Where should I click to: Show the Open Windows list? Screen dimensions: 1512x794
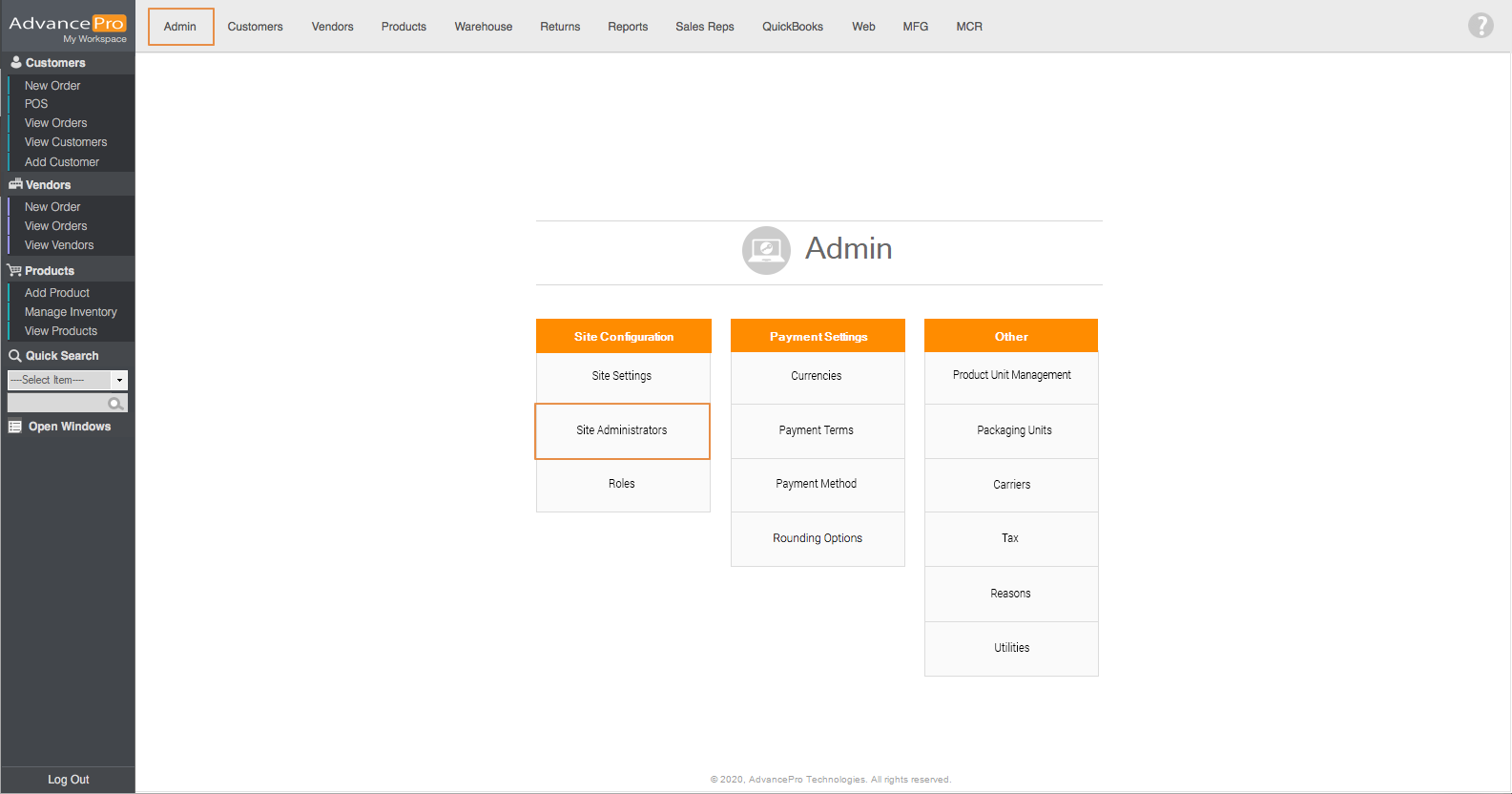click(x=69, y=427)
